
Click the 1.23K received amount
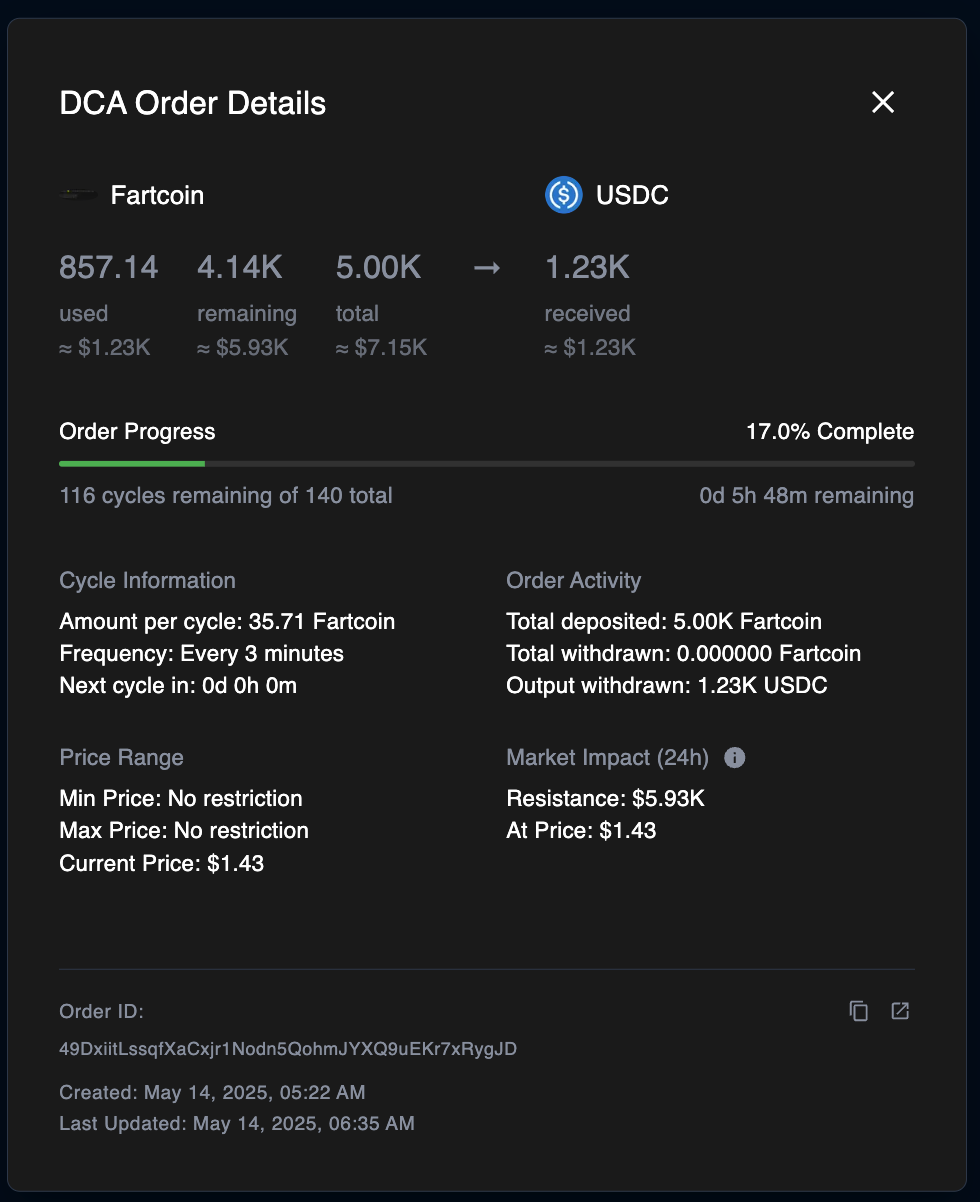[x=587, y=268]
